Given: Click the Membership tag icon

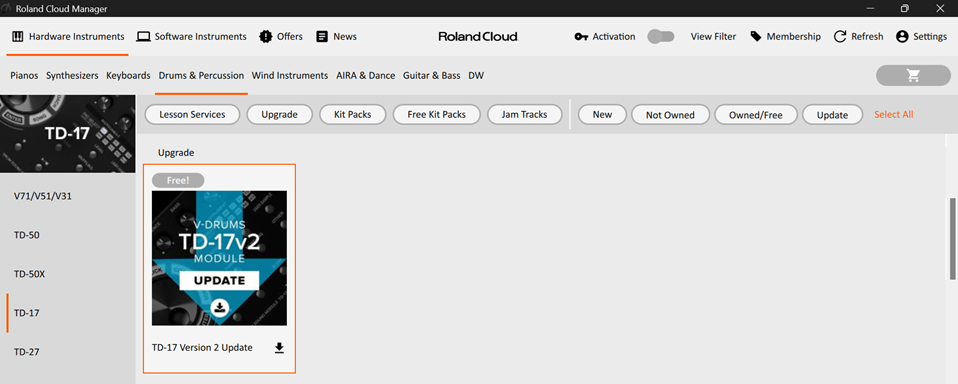Looking at the screenshot, I should click(756, 37).
